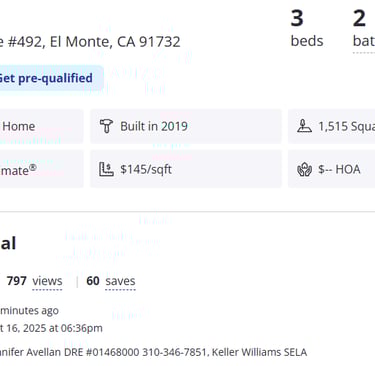Click the $145/sqft tile
Screen dimensions: 375x366
pos(186,169)
